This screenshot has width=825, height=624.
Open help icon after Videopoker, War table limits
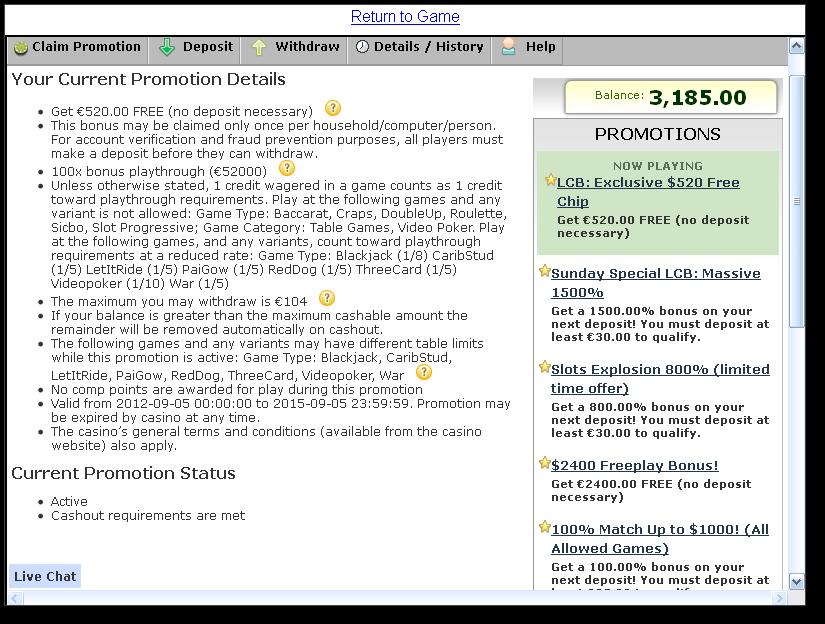coord(424,372)
